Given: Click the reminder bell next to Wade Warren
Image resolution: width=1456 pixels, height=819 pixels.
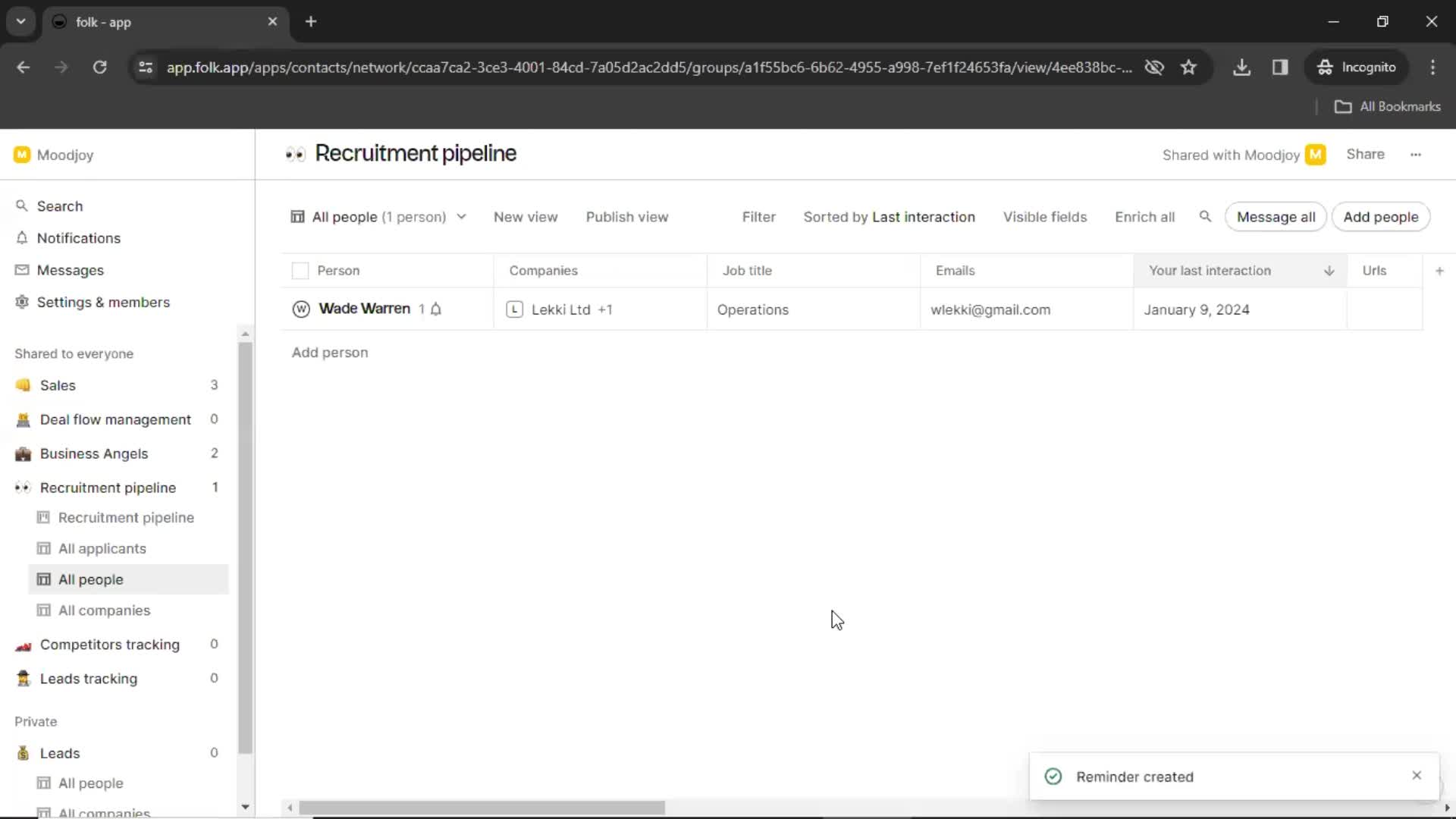Looking at the screenshot, I should click(x=436, y=309).
